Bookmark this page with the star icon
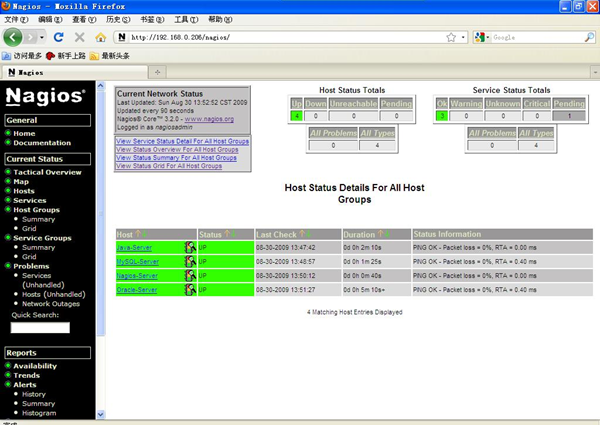 (x=451, y=37)
